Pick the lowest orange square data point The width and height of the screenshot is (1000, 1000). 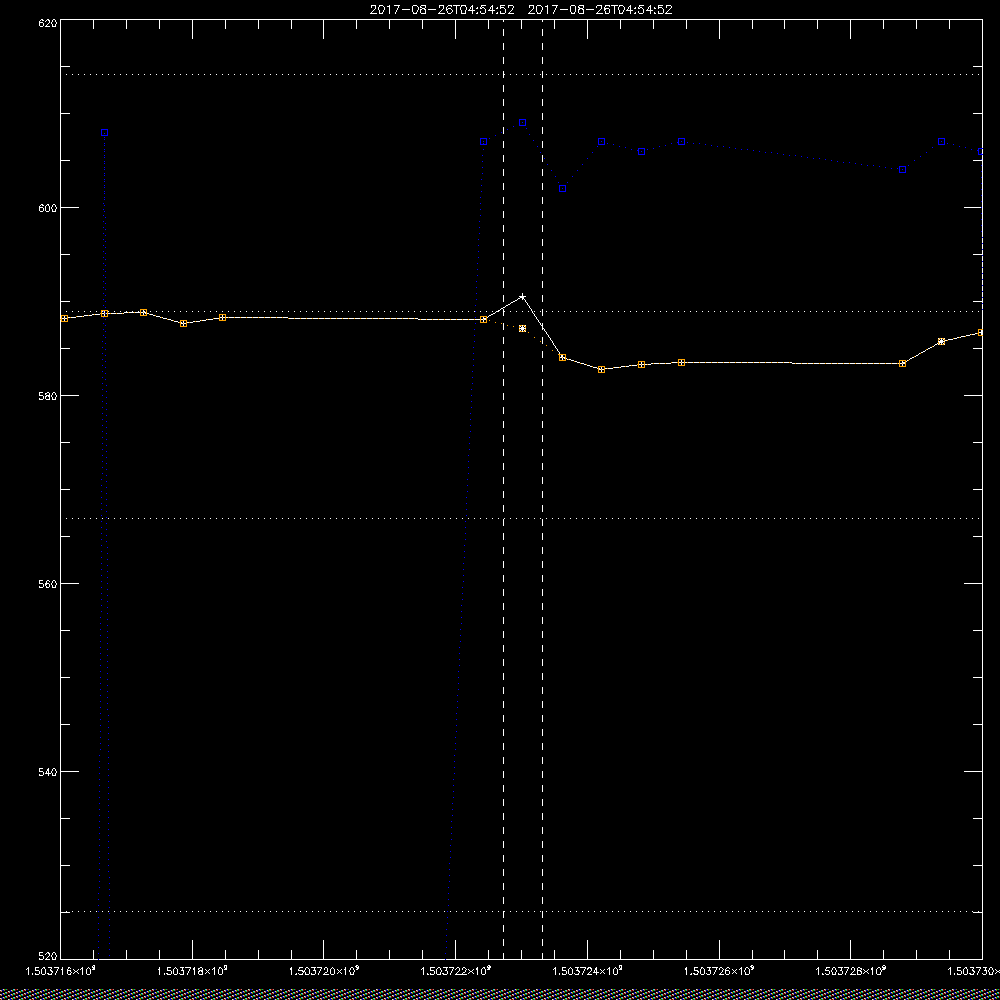601,369
